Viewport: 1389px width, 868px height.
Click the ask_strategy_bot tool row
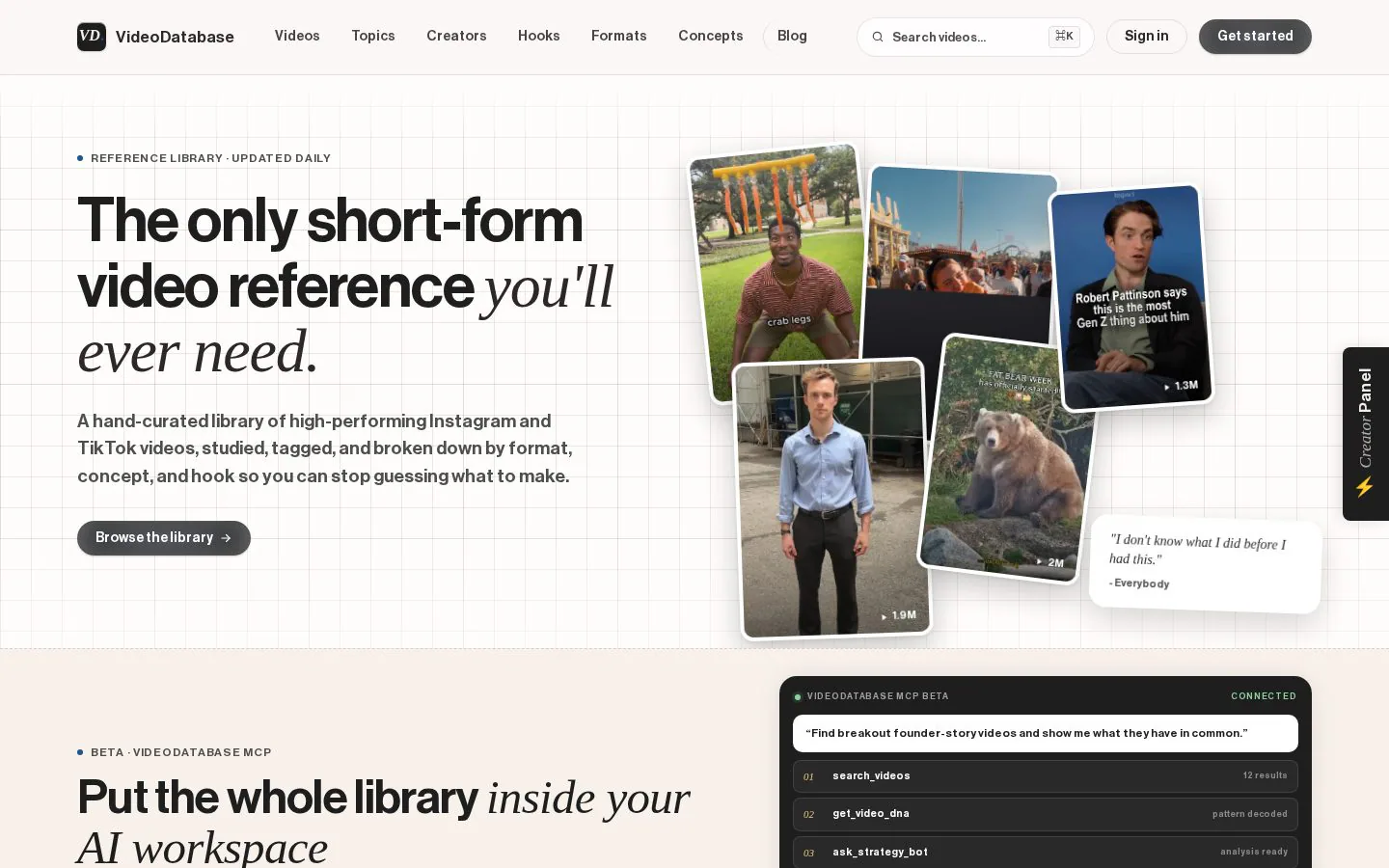click(x=1046, y=853)
